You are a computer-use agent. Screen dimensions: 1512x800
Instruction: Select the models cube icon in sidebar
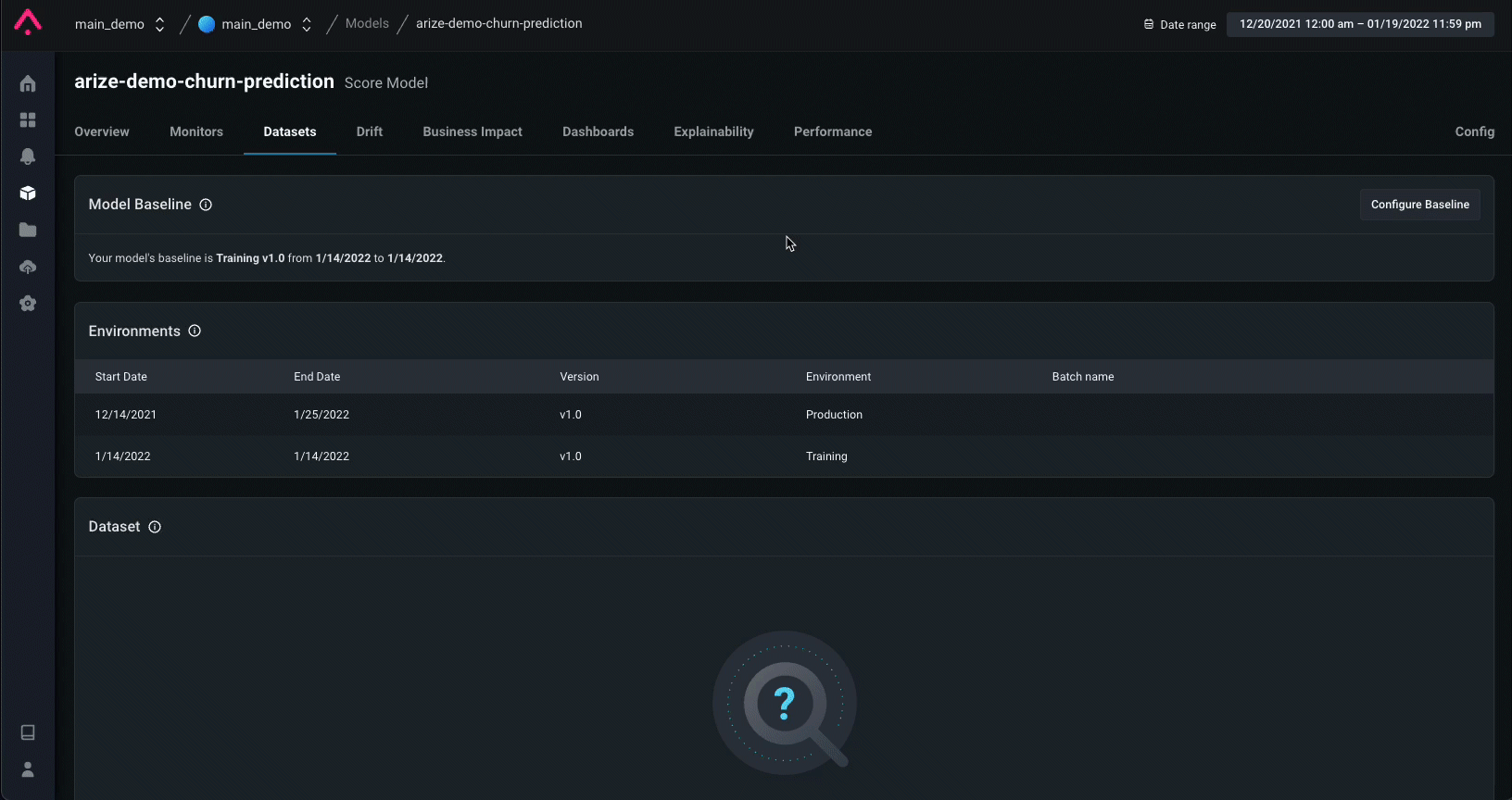pos(28,193)
